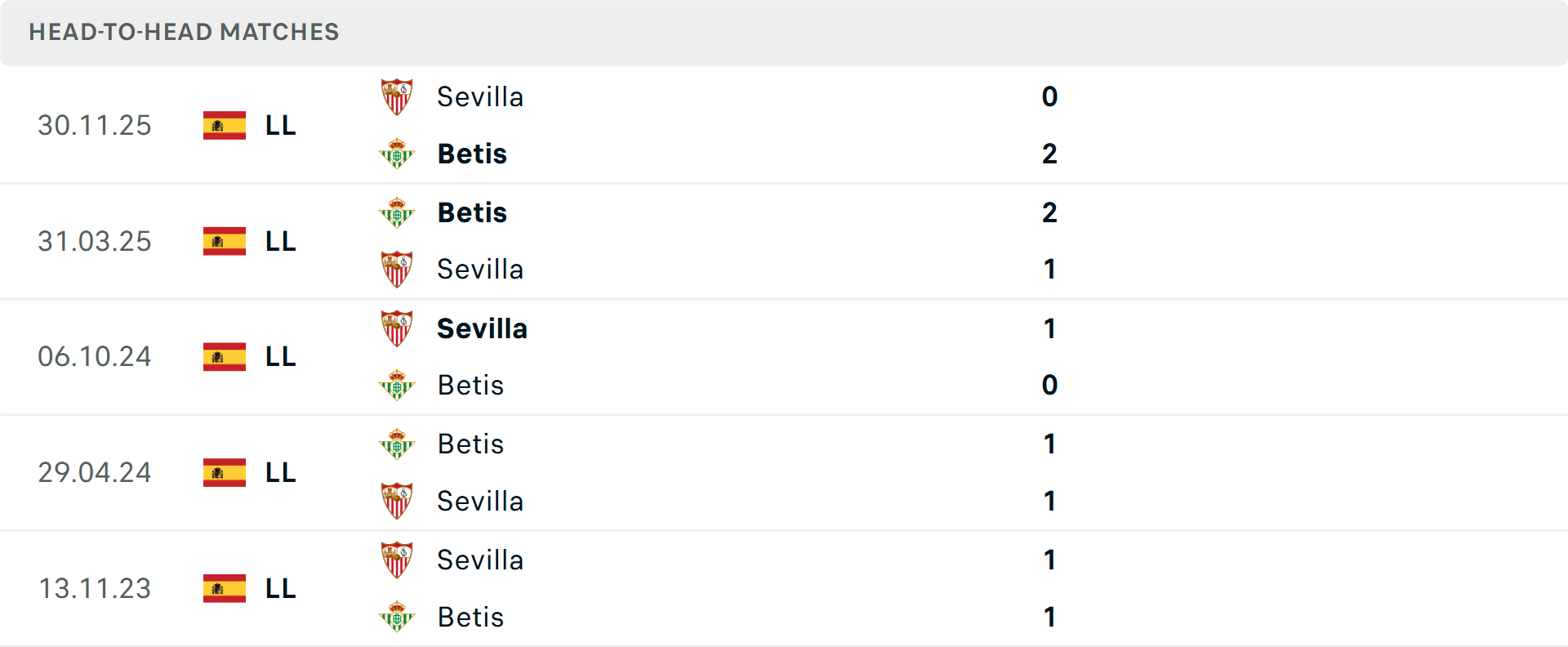Click Sevilla crest in 13.11.23 match
Screen dimensions: 1568x647
pos(397,560)
